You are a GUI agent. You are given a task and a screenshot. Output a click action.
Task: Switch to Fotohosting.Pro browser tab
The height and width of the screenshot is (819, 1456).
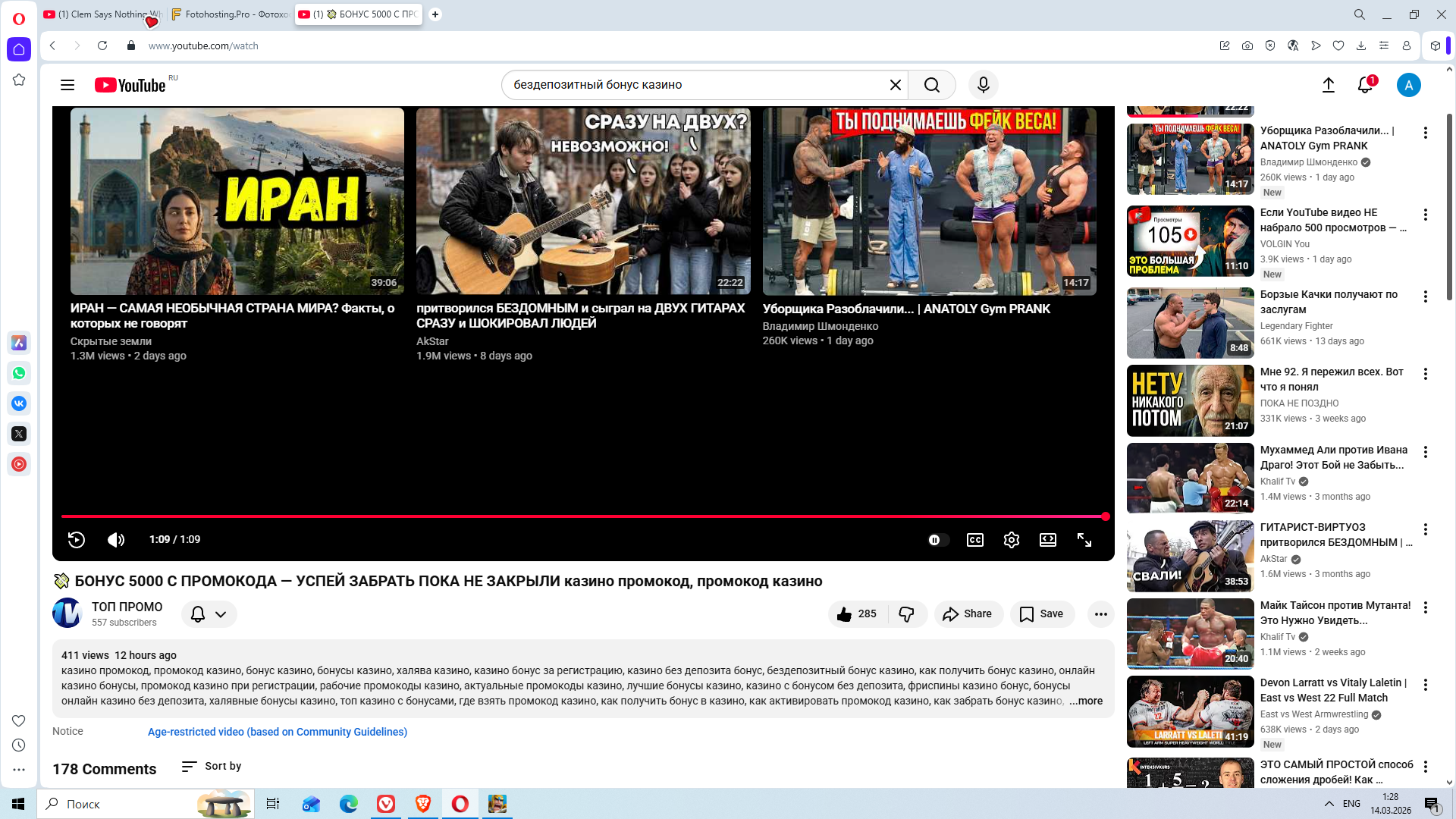230,14
